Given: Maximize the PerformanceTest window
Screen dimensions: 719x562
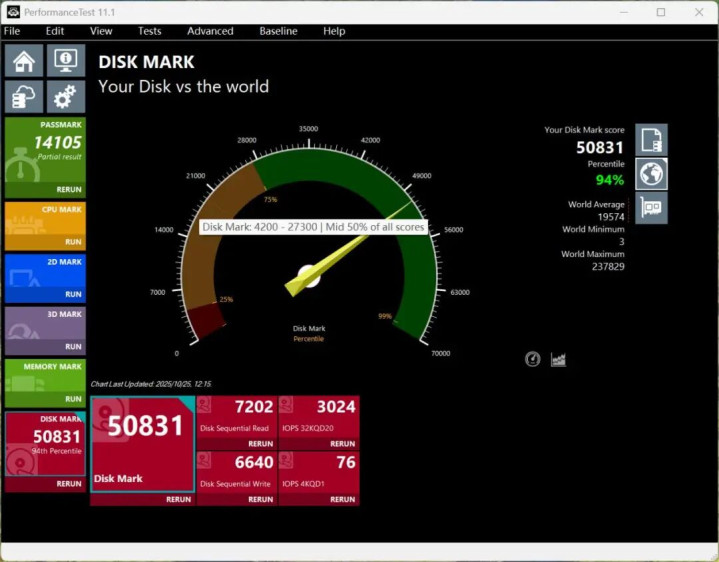Looking at the screenshot, I should (661, 12).
